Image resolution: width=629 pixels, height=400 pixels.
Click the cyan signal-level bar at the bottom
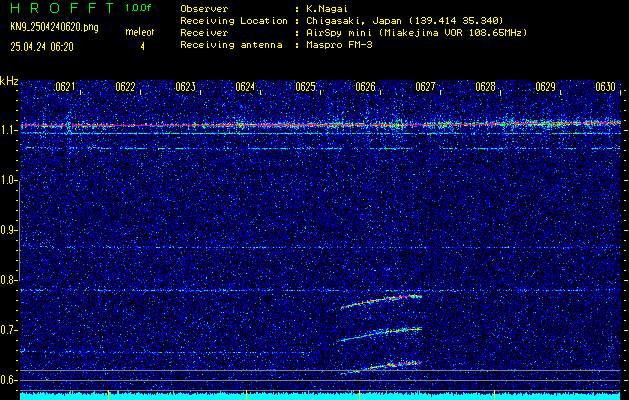click(320, 396)
